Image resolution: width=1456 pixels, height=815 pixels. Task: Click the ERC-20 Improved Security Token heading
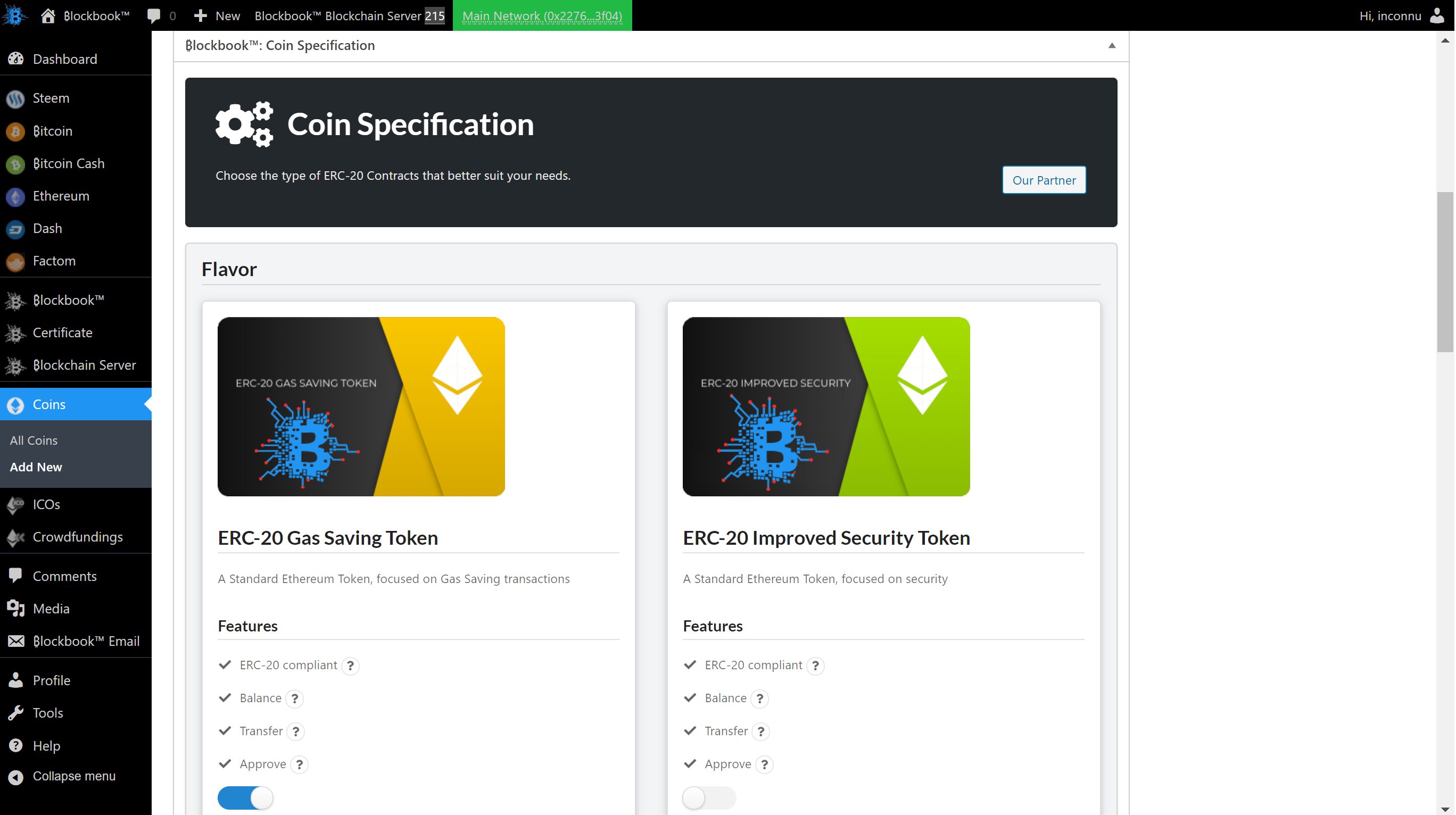(x=826, y=538)
